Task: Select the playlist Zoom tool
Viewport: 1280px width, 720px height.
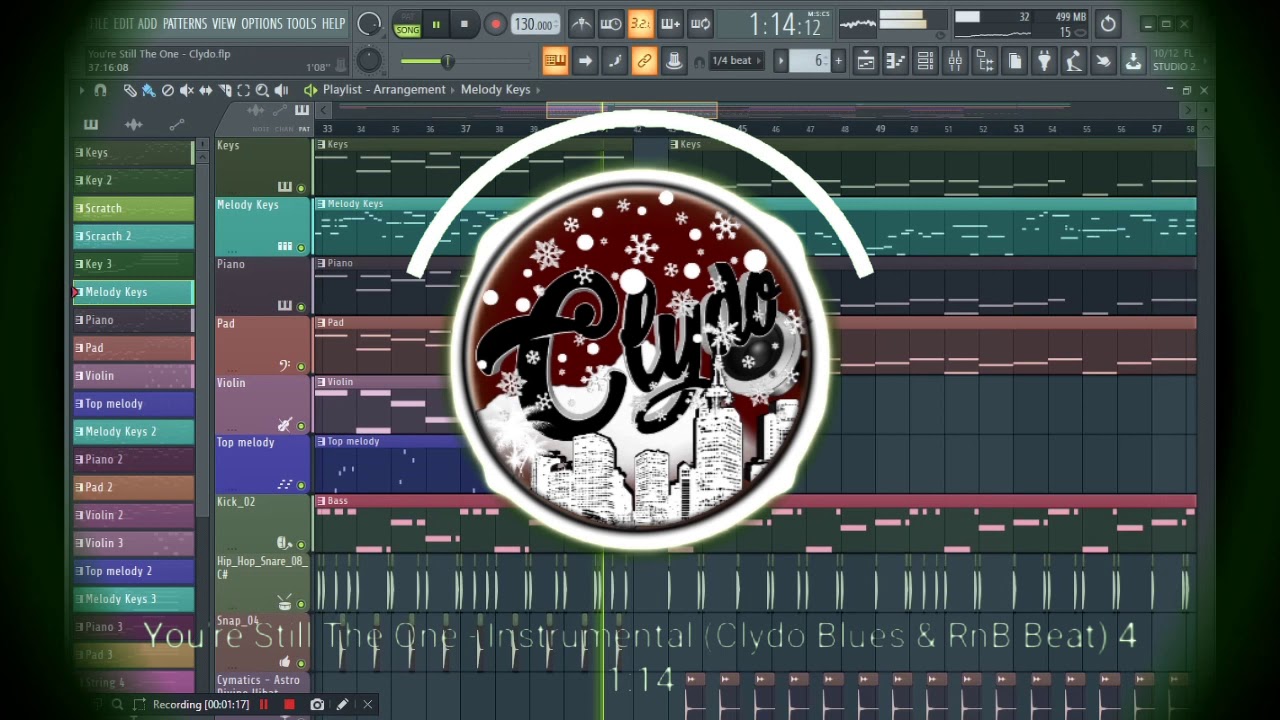Action: 262,90
